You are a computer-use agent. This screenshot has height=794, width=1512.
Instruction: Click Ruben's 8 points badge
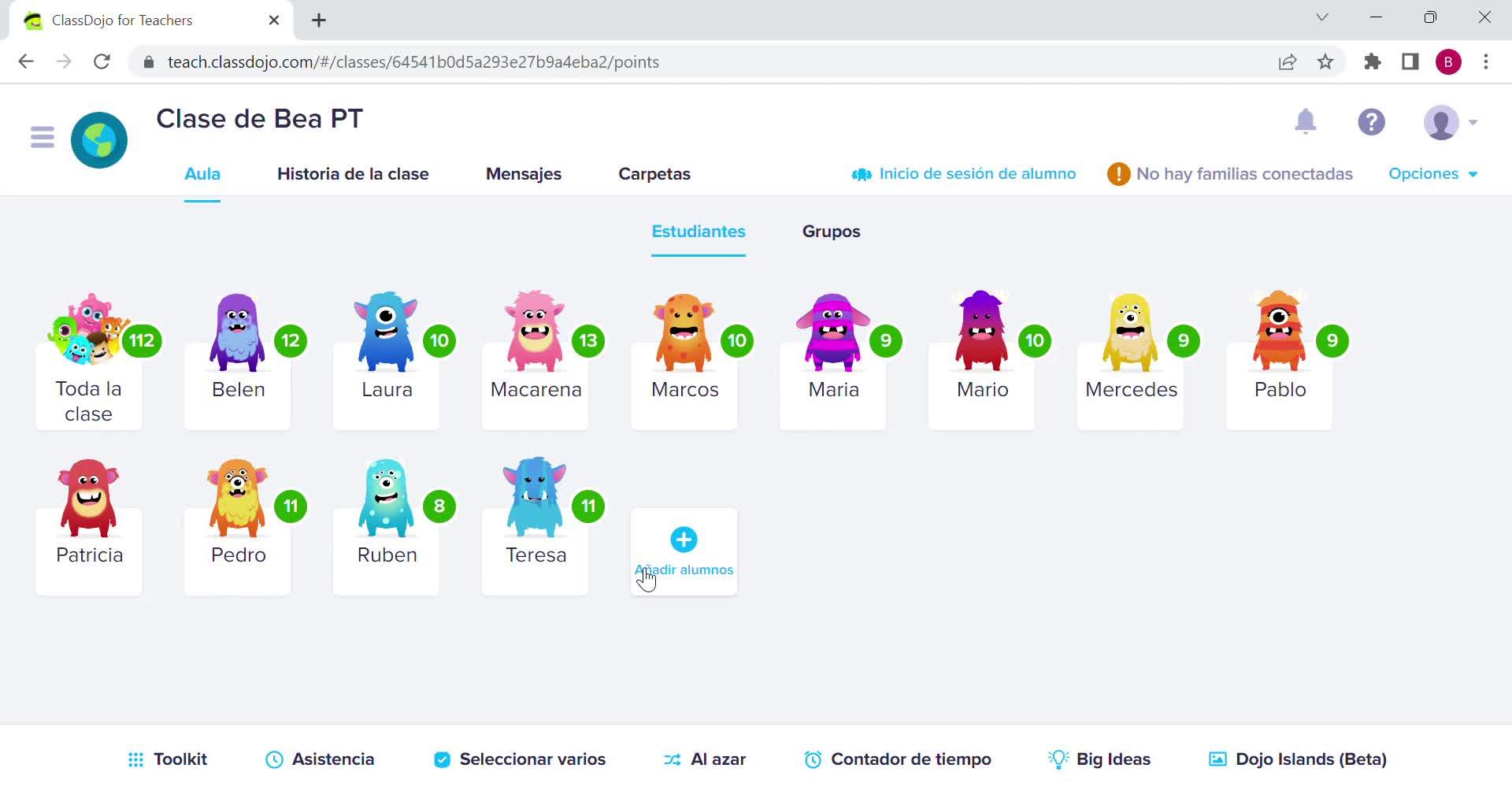pyautogui.click(x=439, y=506)
